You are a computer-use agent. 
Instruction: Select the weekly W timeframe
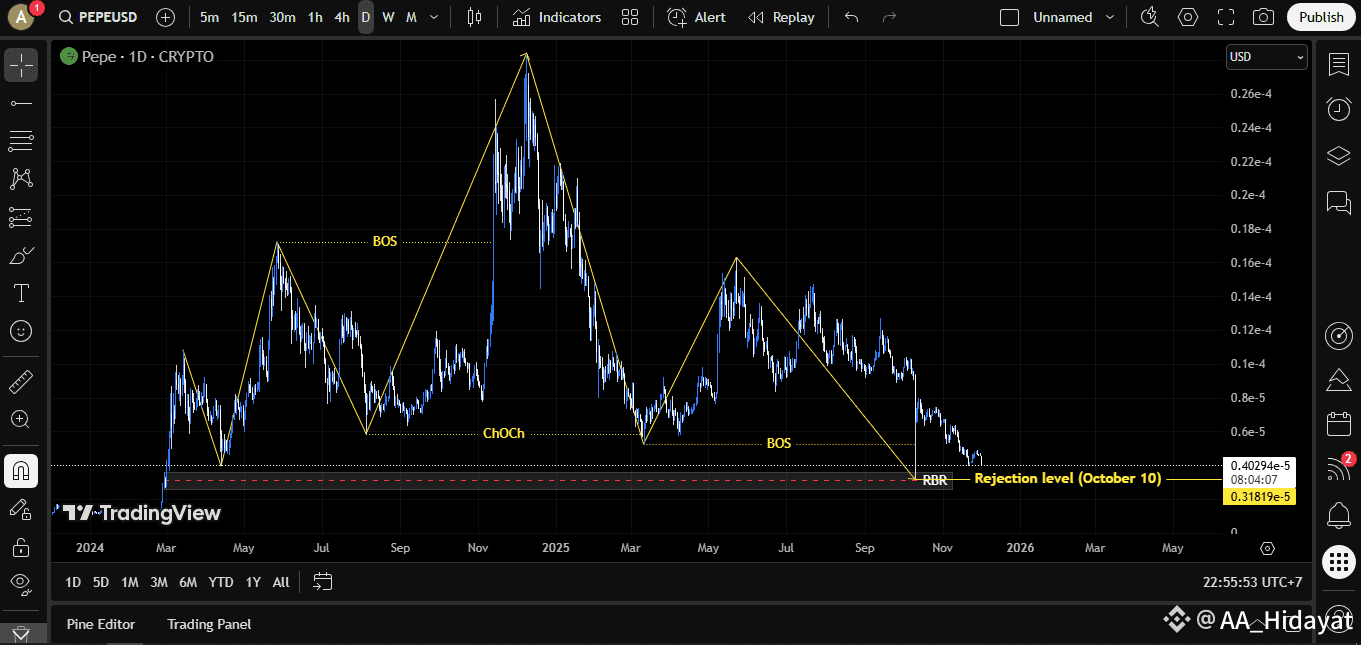(388, 17)
